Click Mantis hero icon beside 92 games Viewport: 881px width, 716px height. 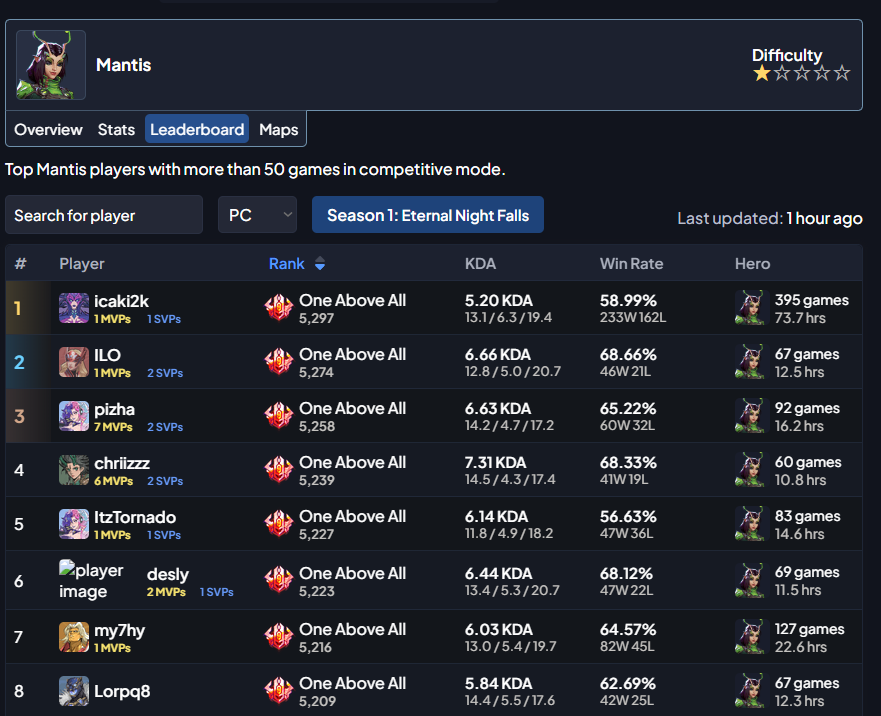click(751, 415)
